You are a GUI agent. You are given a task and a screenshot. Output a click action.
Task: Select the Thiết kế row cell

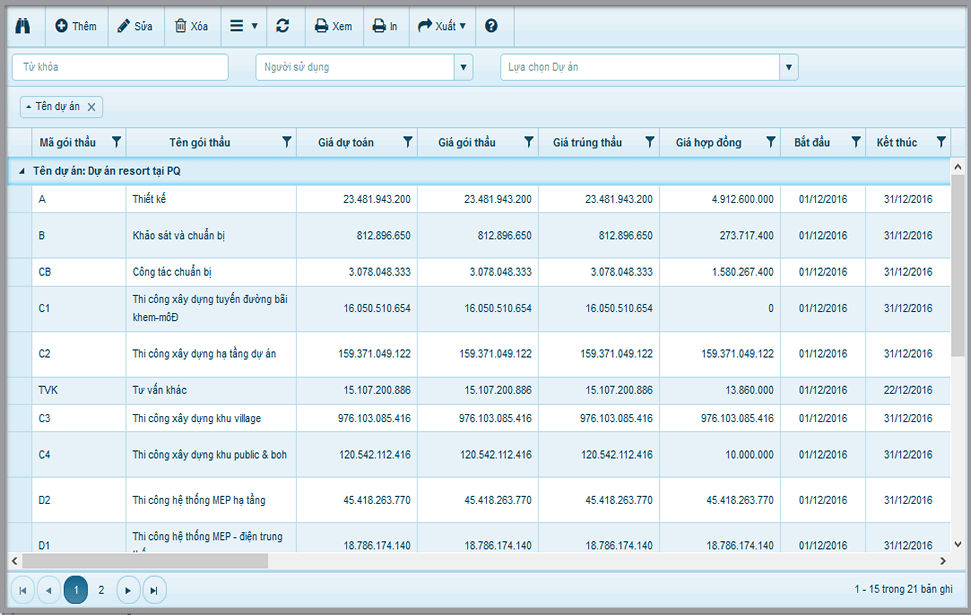tap(211, 199)
